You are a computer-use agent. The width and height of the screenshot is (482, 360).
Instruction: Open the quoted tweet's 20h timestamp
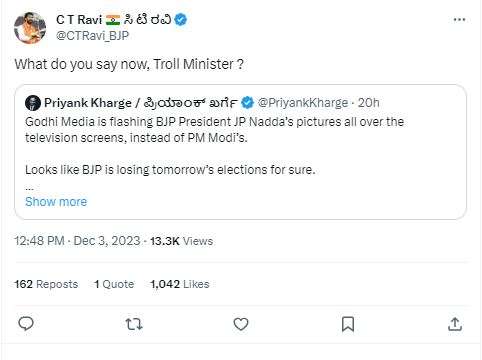(x=369, y=103)
